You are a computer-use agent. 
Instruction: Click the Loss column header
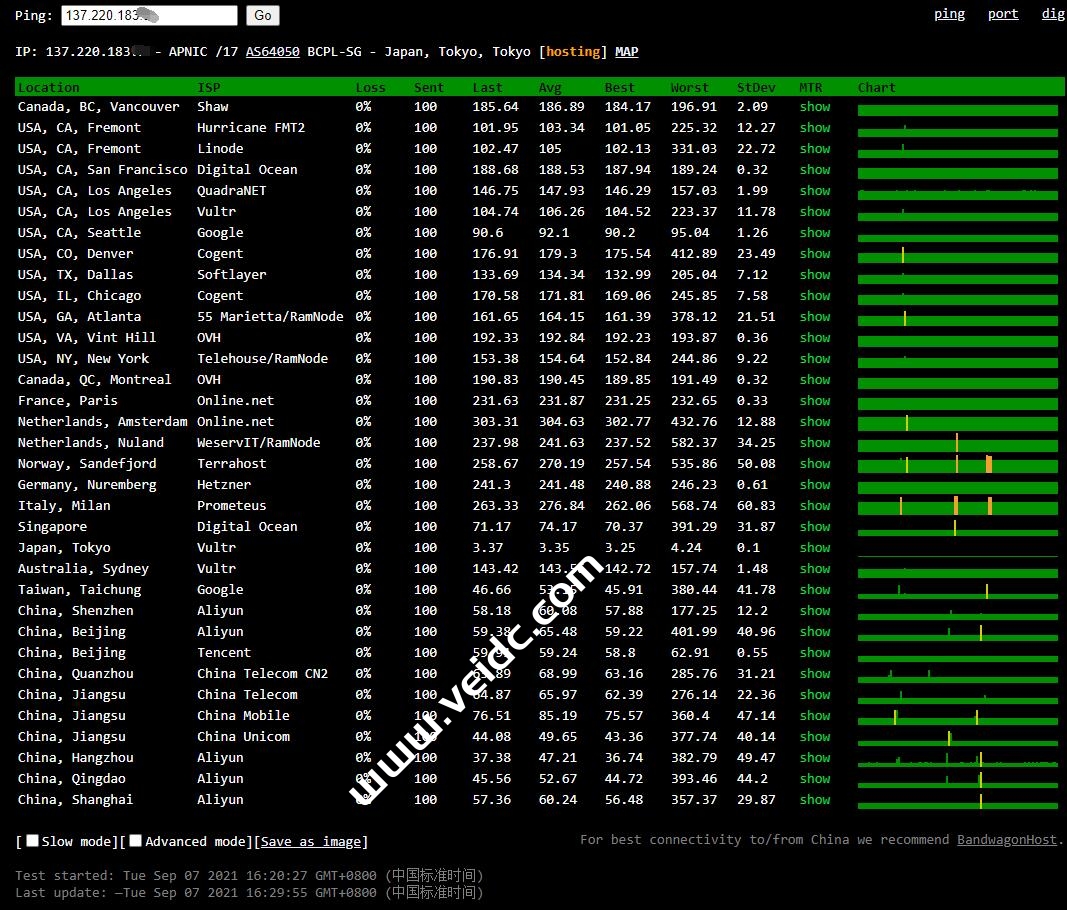[x=370, y=88]
